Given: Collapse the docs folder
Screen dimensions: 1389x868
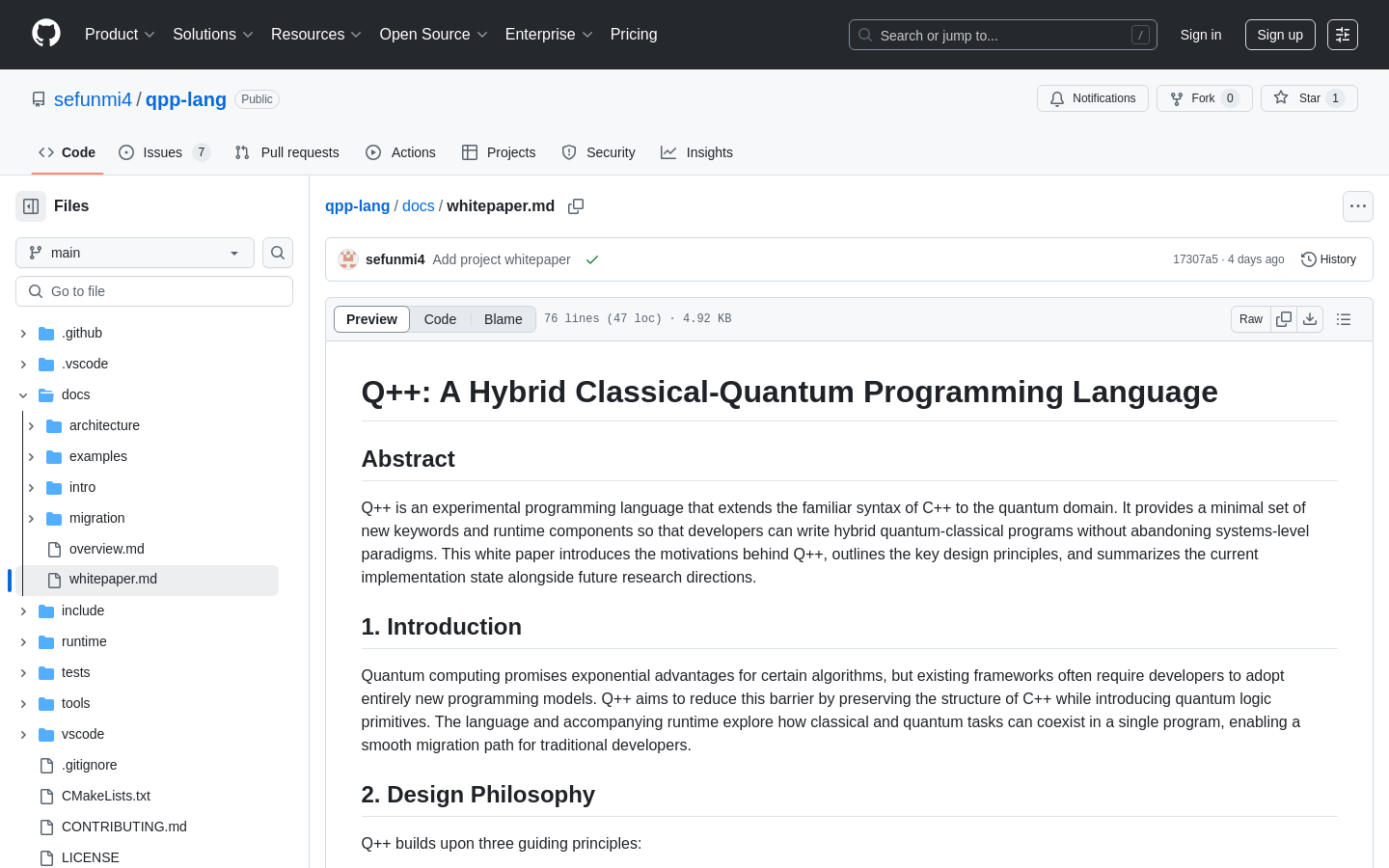Looking at the screenshot, I should pyautogui.click(x=23, y=395).
